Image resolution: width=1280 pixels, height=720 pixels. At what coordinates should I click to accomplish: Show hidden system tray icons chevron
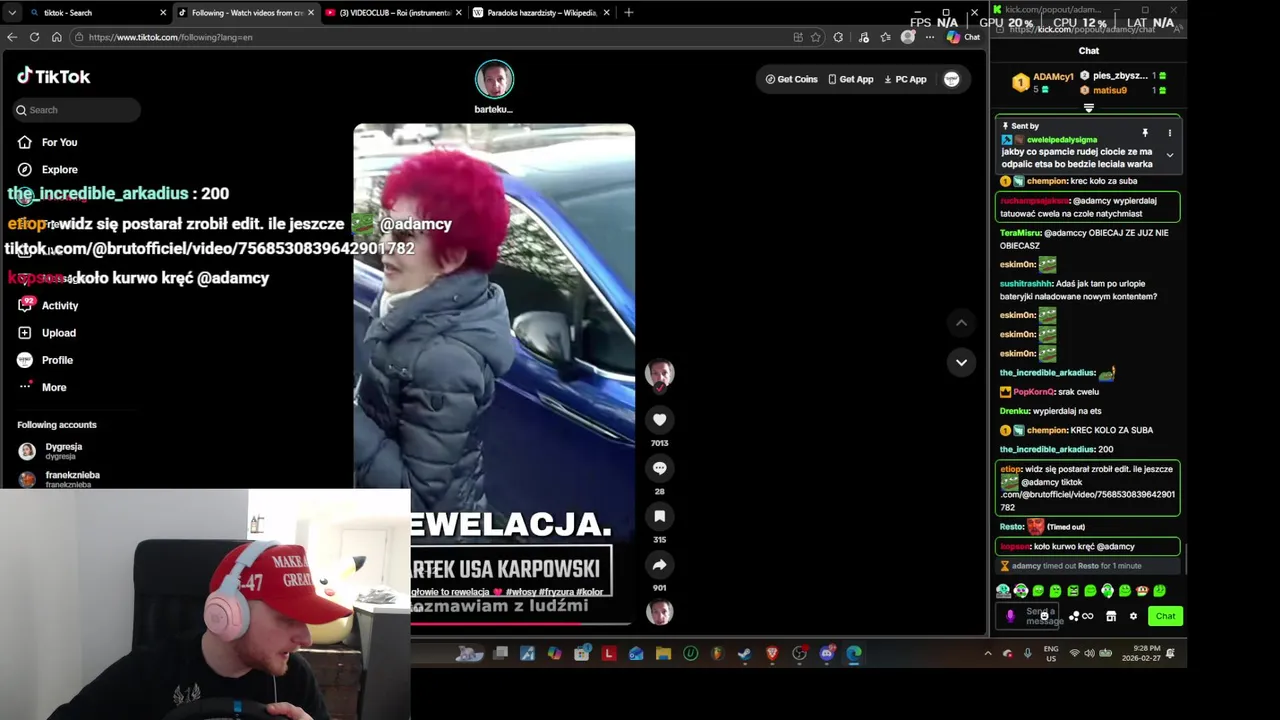[988, 654]
